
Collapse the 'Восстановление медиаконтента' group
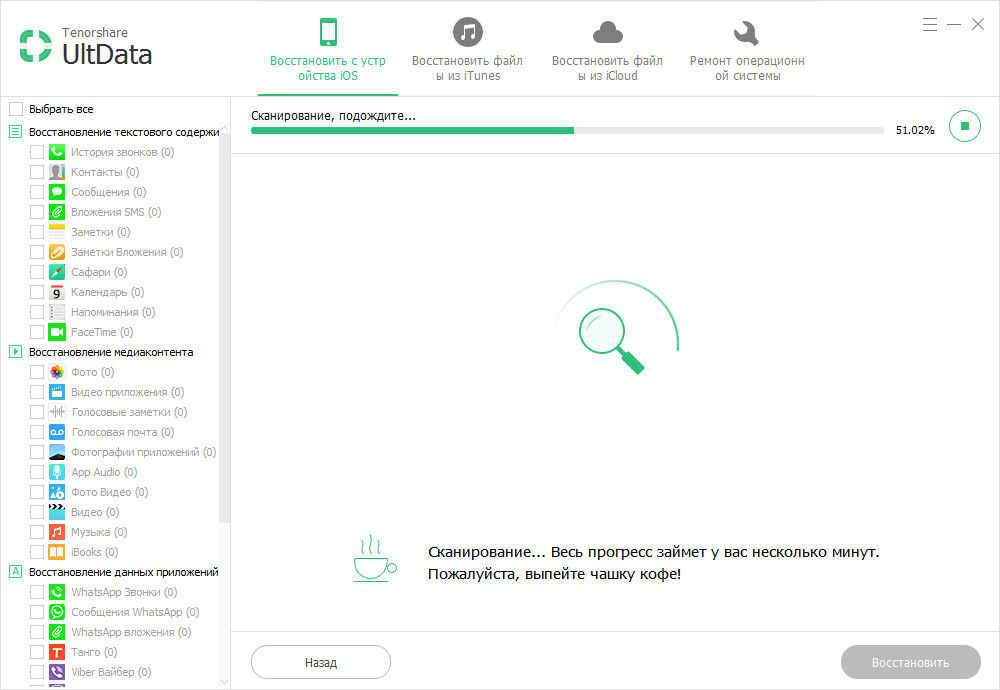[16, 352]
